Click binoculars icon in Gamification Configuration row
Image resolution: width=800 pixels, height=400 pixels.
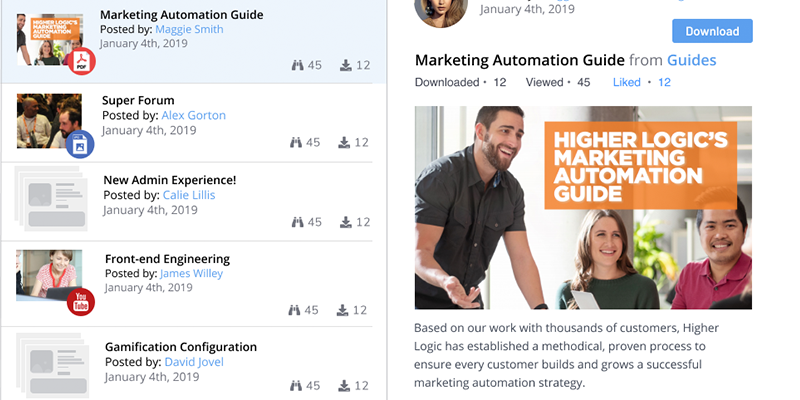click(296, 385)
